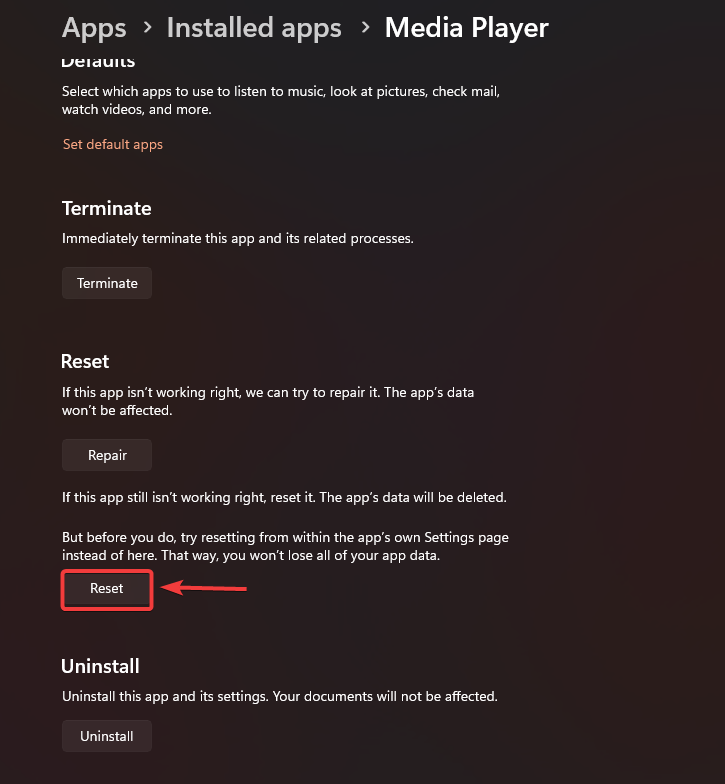Screen dimensions: 725x784
Task: Click the 'we can try to repair it' text
Action: [327, 392]
